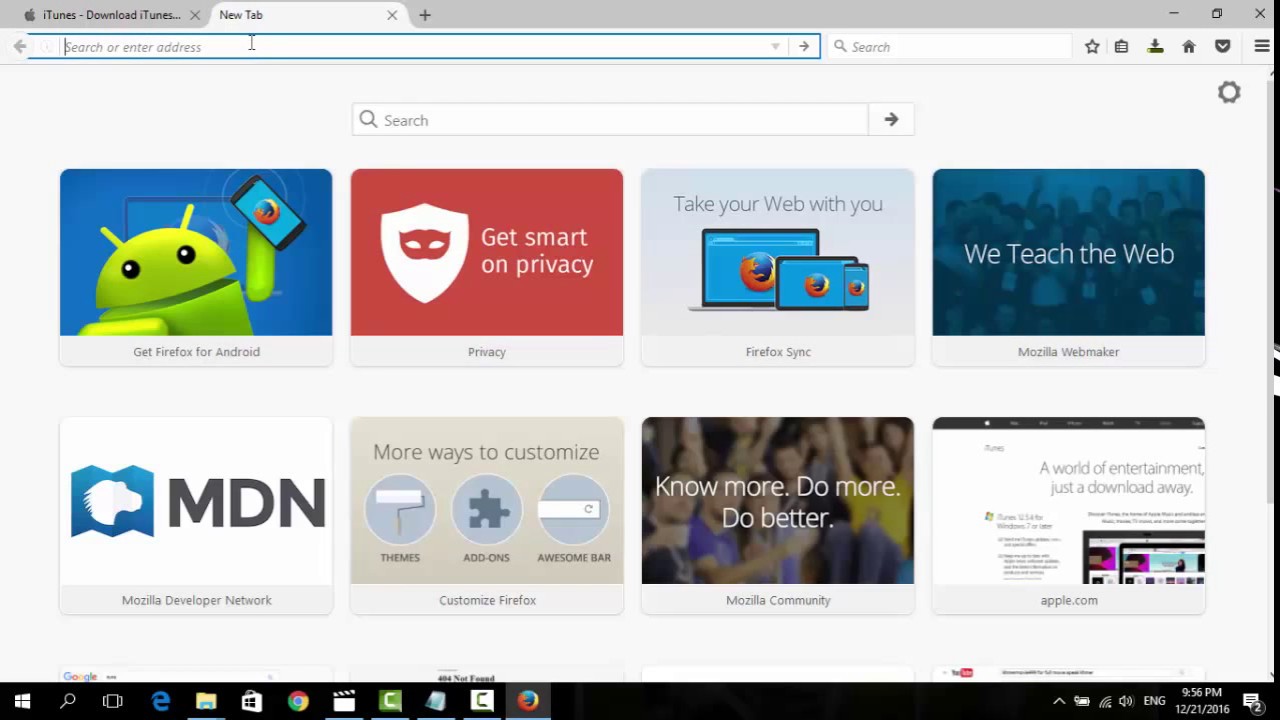1280x720 pixels.
Task: Click the Windows Start button
Action: (22, 701)
